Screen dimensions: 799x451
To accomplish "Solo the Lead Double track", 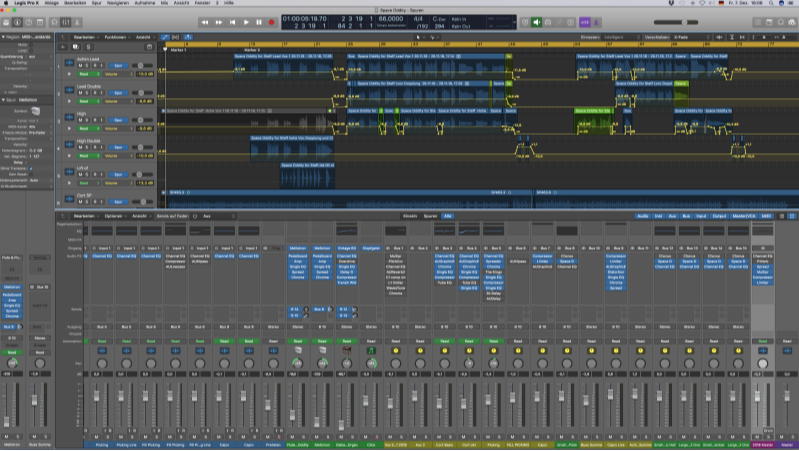I will [87, 93].
